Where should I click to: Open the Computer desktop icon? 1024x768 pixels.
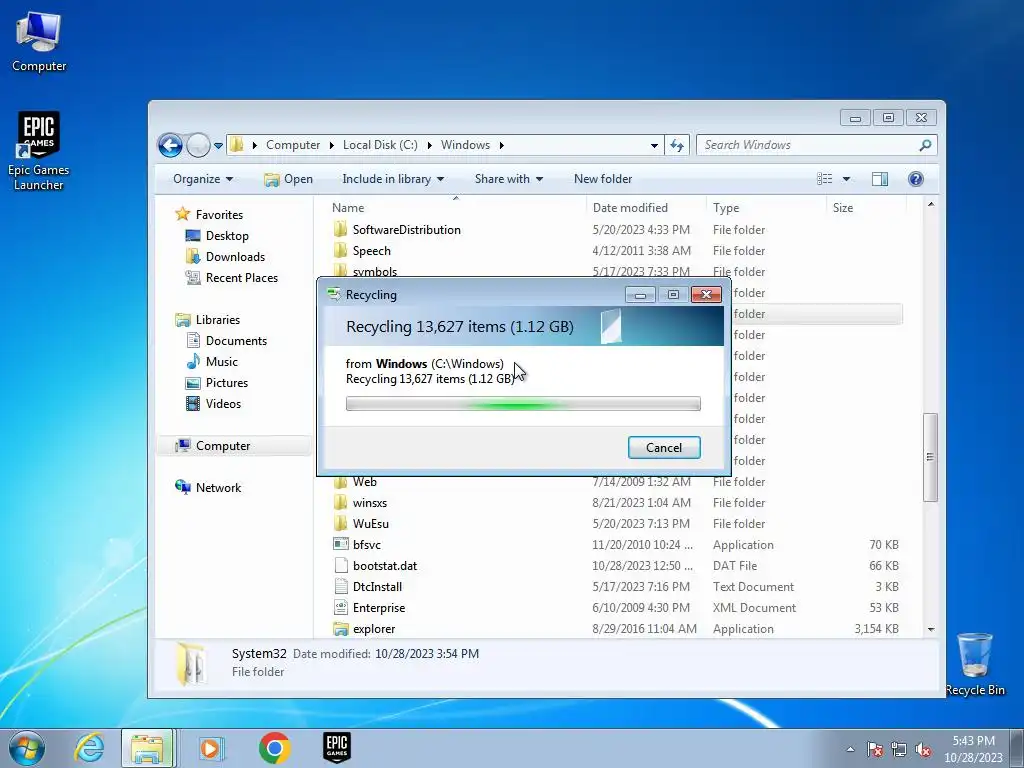[39, 42]
